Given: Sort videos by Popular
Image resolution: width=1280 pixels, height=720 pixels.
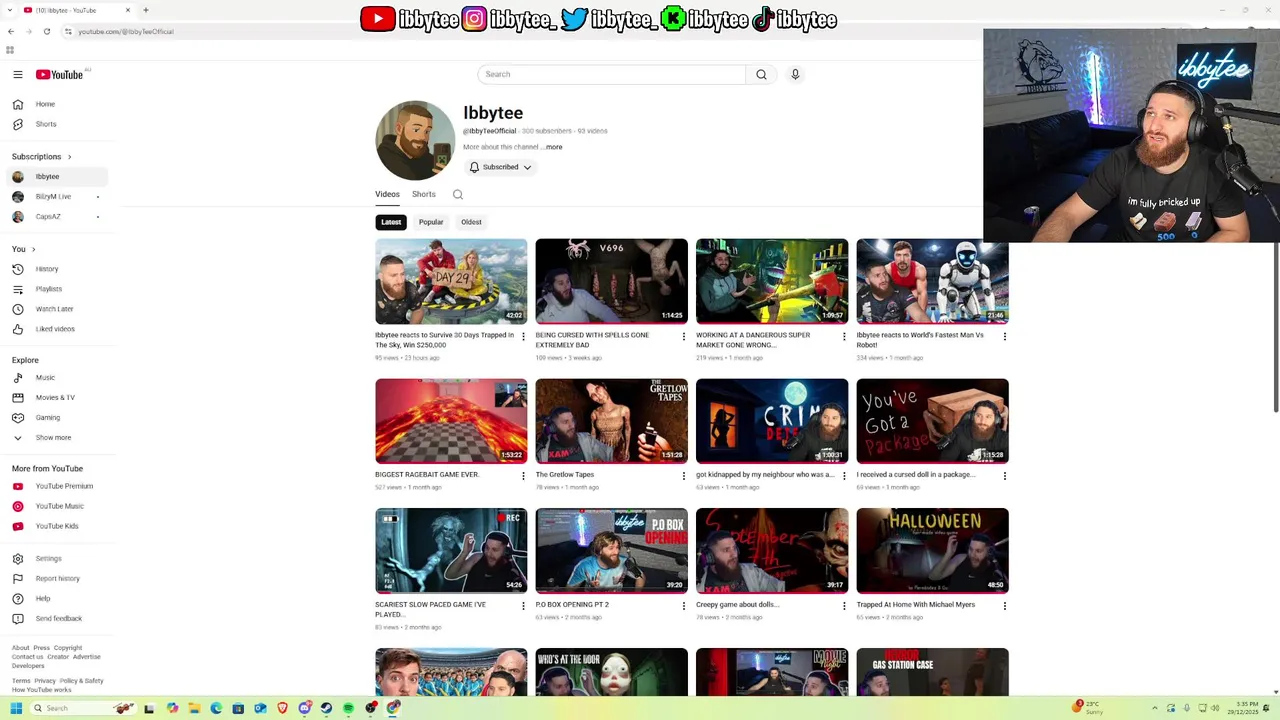Looking at the screenshot, I should coord(431,222).
